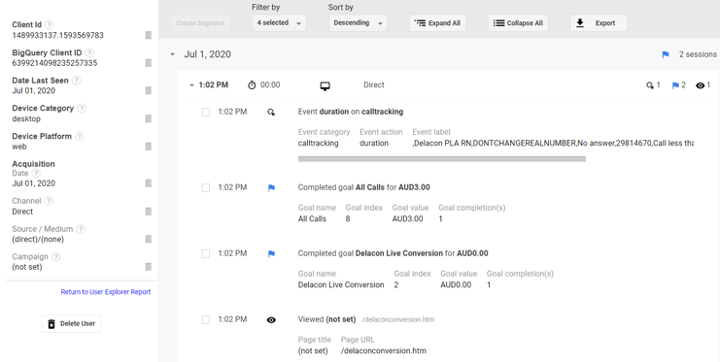Click the Delete User button
The height and width of the screenshot is (362, 720).
[x=71, y=324]
